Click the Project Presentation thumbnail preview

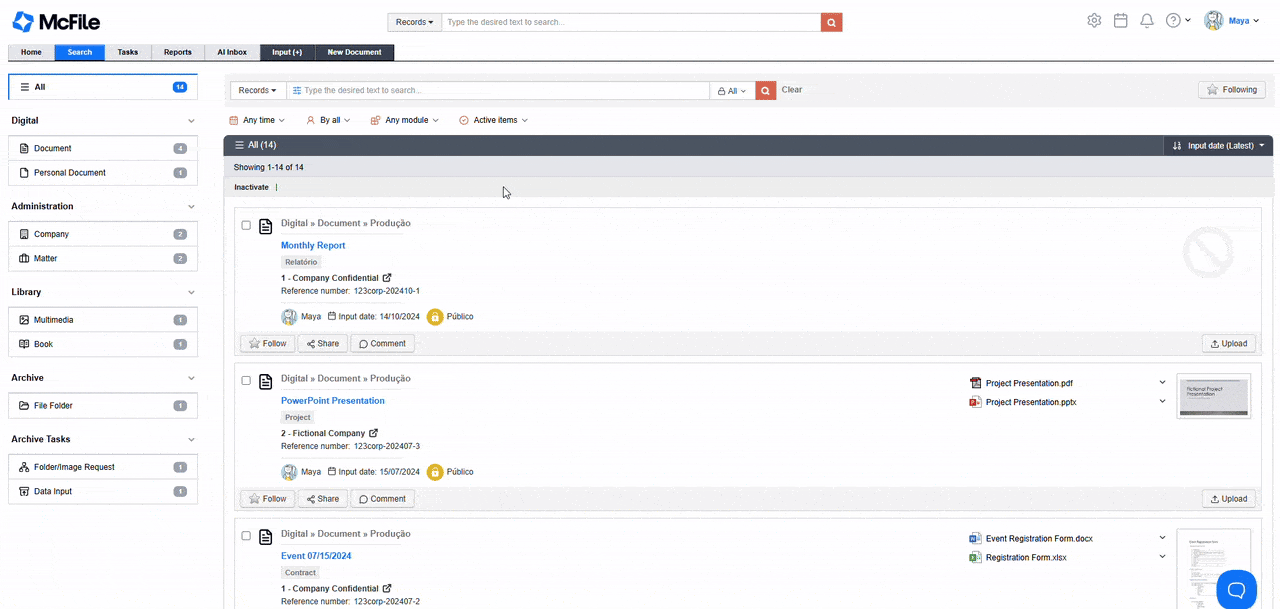[1212, 396]
